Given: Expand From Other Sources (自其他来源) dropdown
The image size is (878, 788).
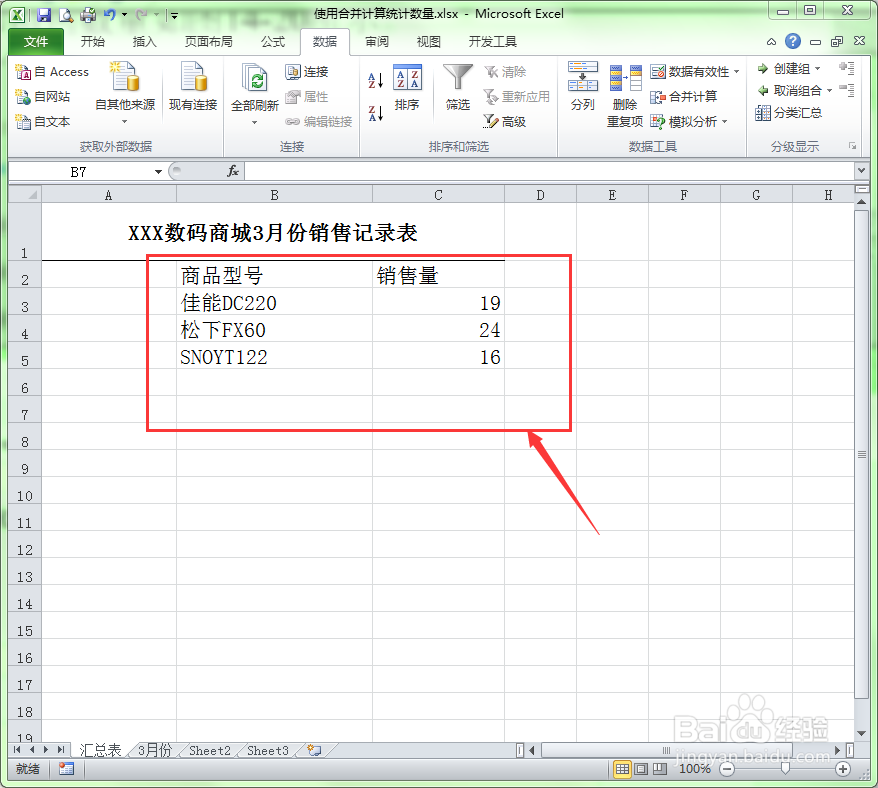Looking at the screenshot, I should (125, 122).
